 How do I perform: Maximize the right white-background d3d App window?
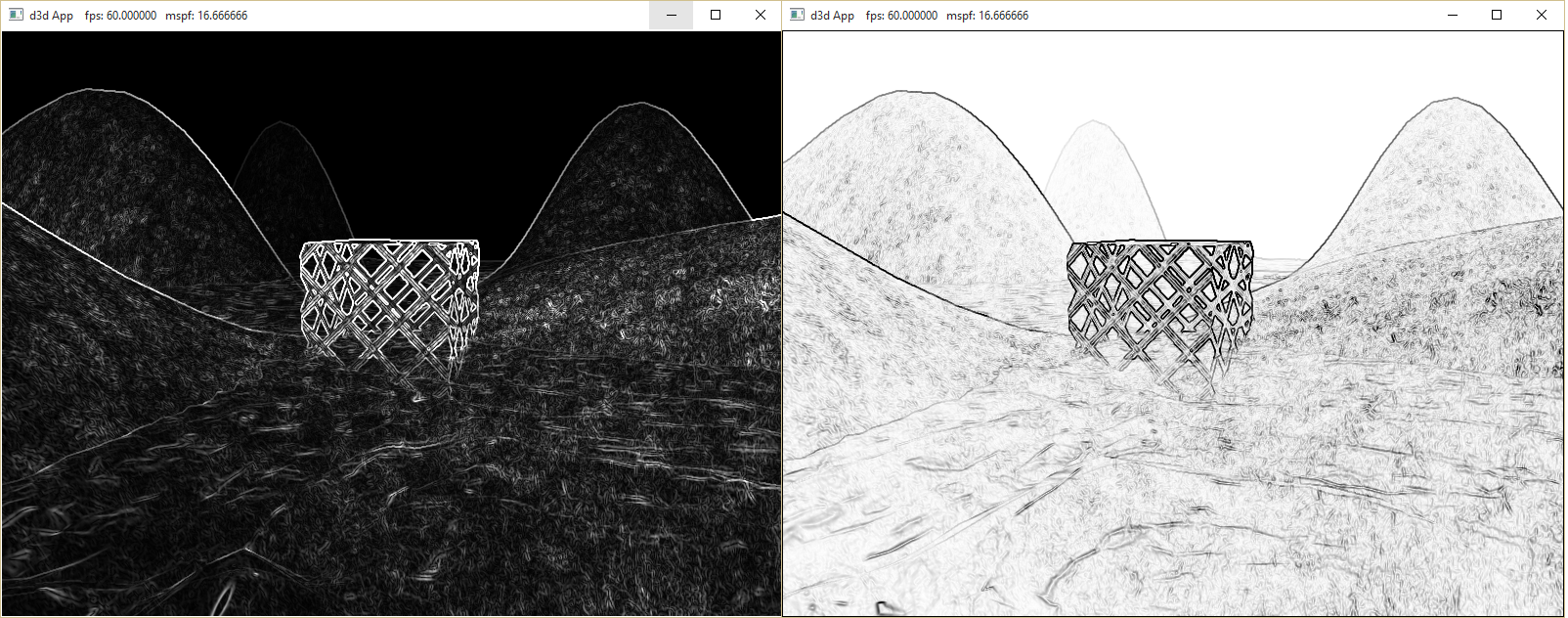pyautogui.click(x=1497, y=15)
